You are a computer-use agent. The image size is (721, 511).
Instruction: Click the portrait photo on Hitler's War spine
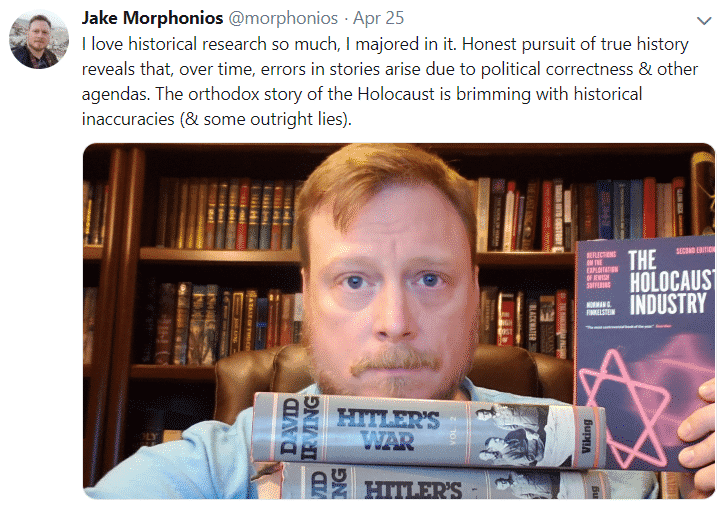click(510, 433)
